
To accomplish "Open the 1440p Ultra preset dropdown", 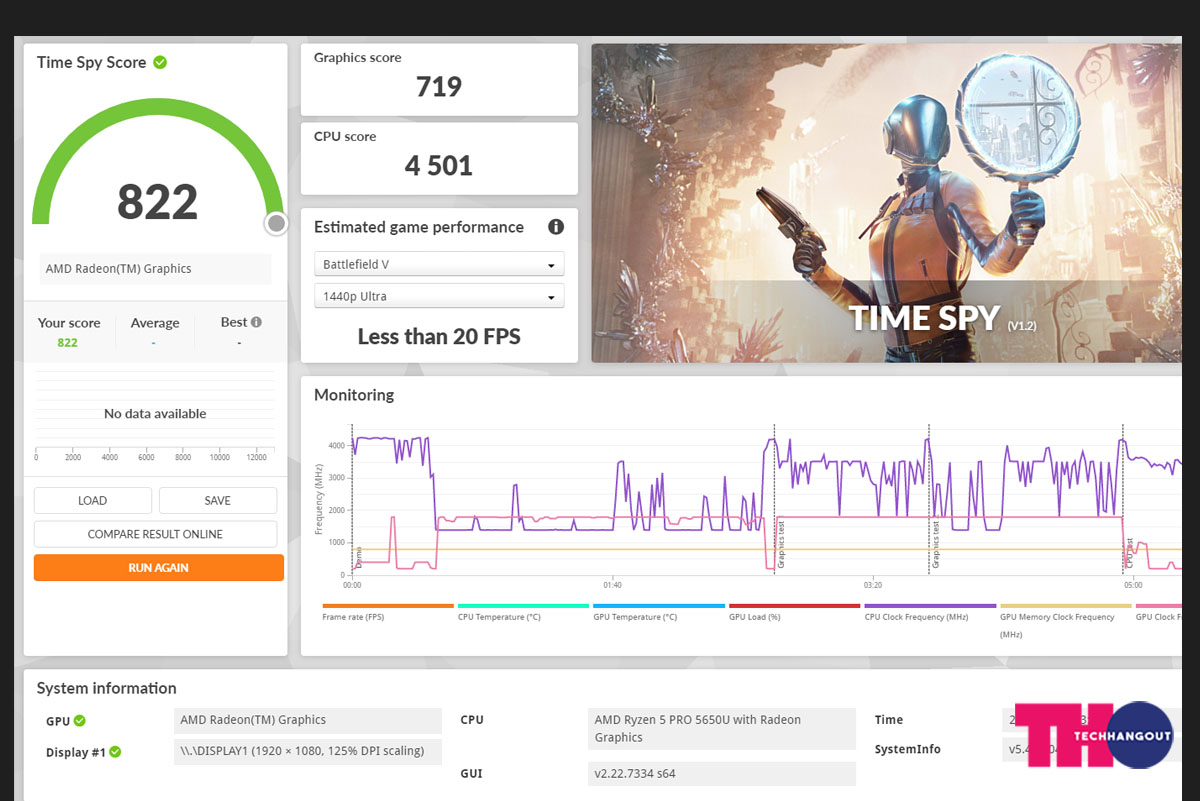I will point(439,297).
